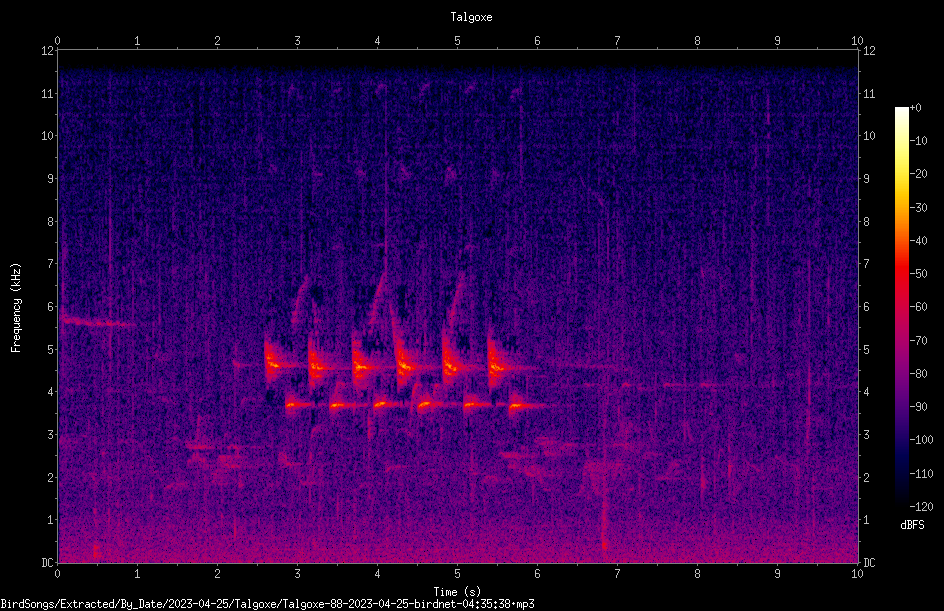Click the Time (s) axis label
The image size is (944, 611).
point(457,592)
